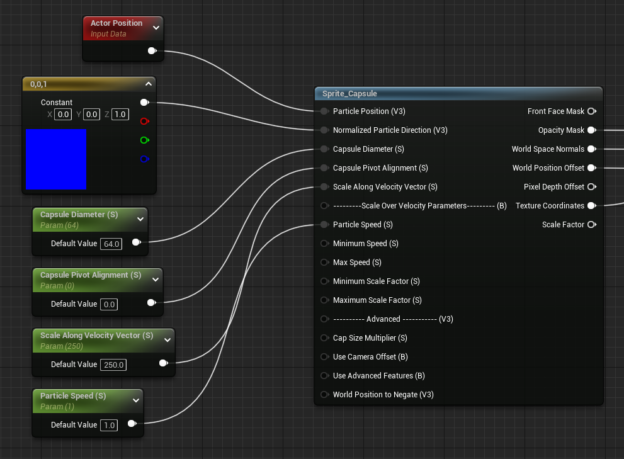Click the Scale Over Velocity Parameters (B) pin
The width and height of the screenshot is (624, 459).
pyautogui.click(x=324, y=205)
